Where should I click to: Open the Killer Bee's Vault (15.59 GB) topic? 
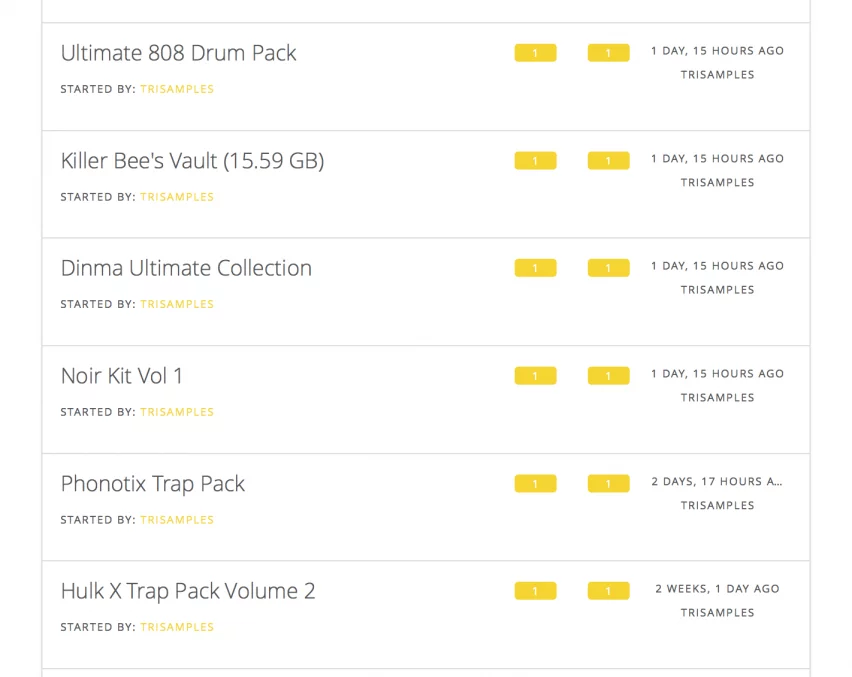coord(192,161)
